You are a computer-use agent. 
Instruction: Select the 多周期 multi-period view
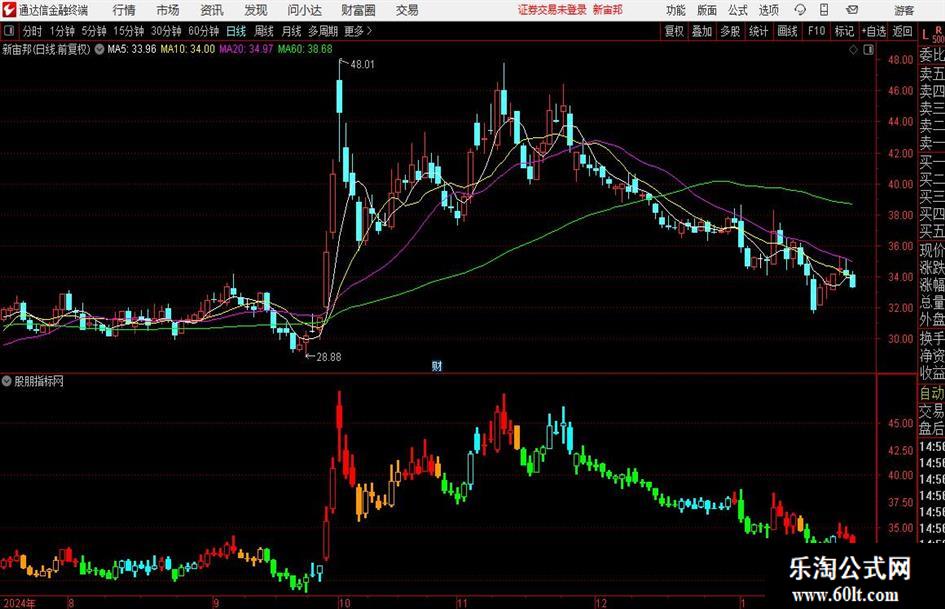(323, 31)
